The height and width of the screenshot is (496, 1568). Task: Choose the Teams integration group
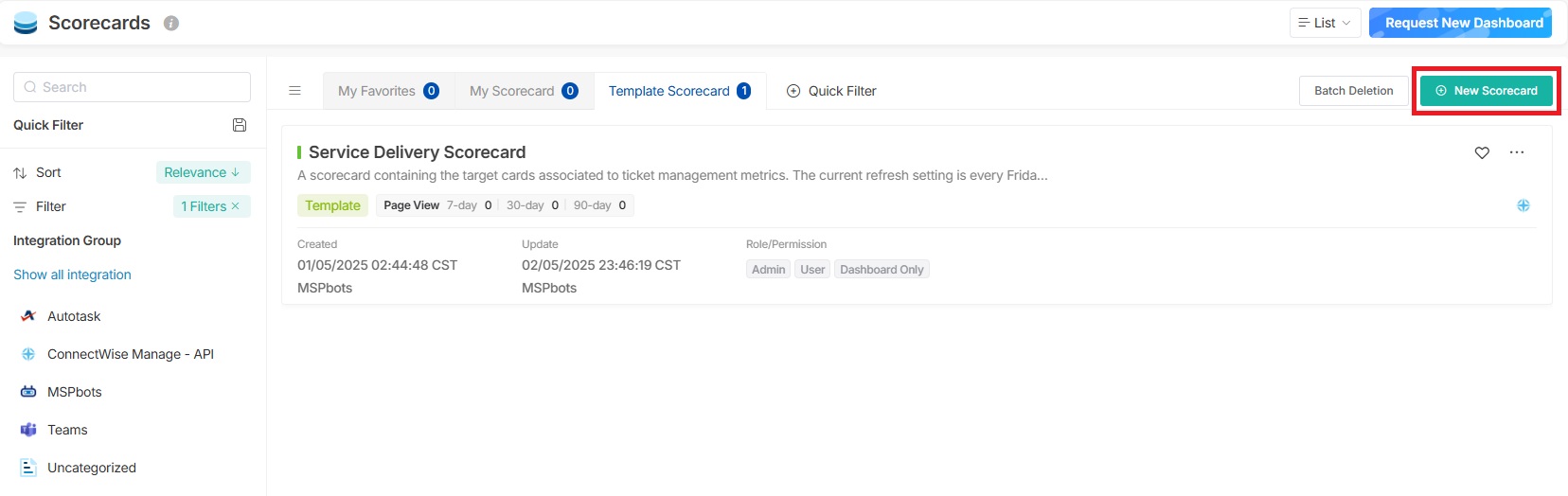click(67, 430)
